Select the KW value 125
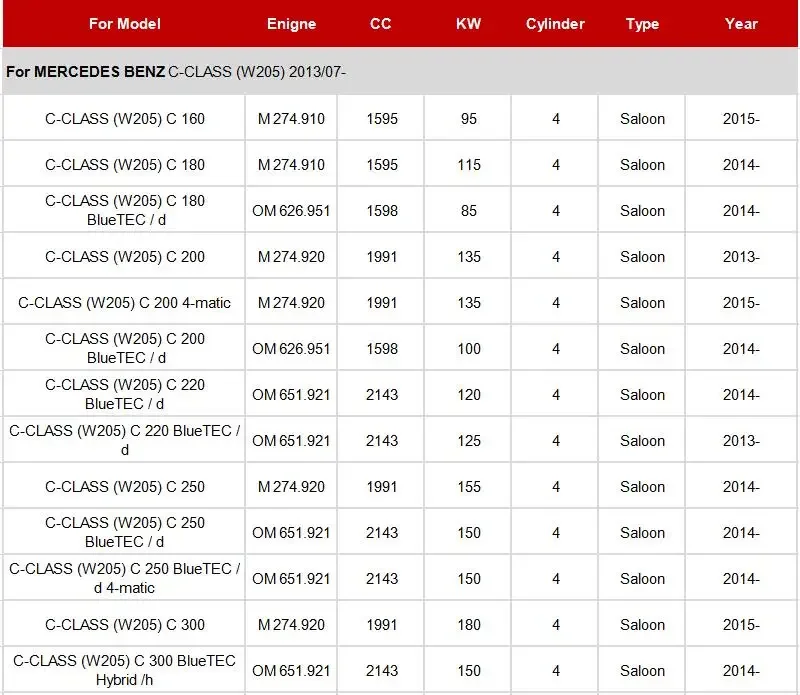 point(469,441)
